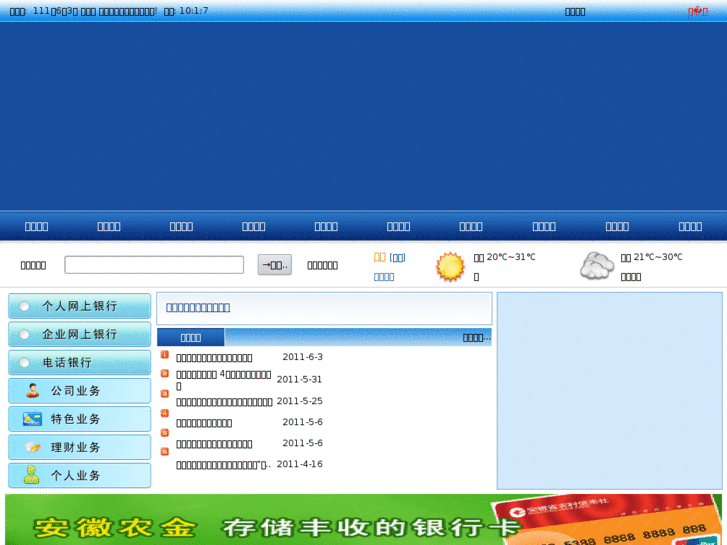This screenshot has height=545, width=727.
Task: Click the green people icon beside 个人业务
Action: click(x=31, y=475)
